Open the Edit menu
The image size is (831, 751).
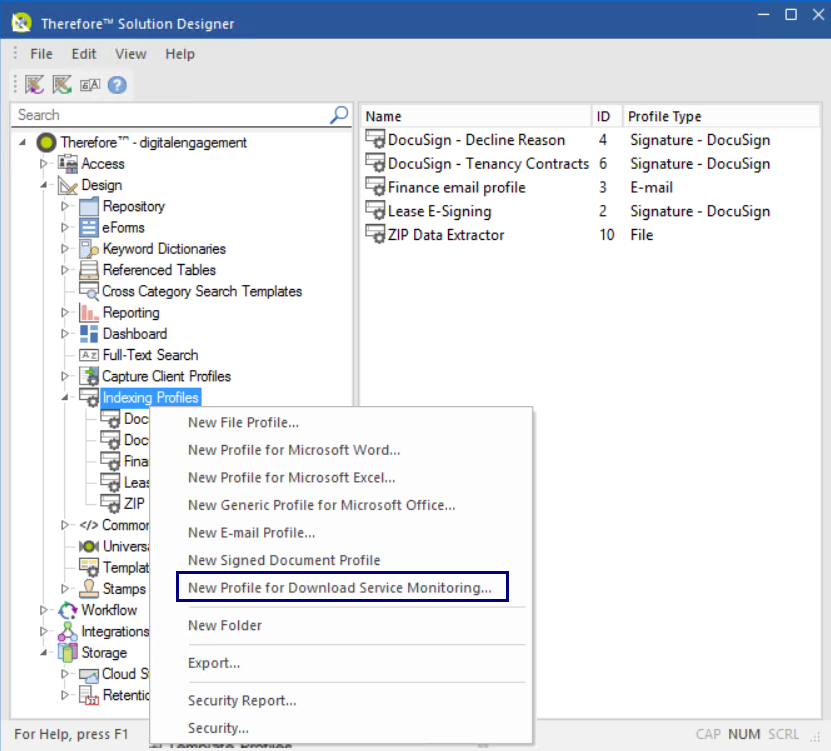(x=84, y=54)
